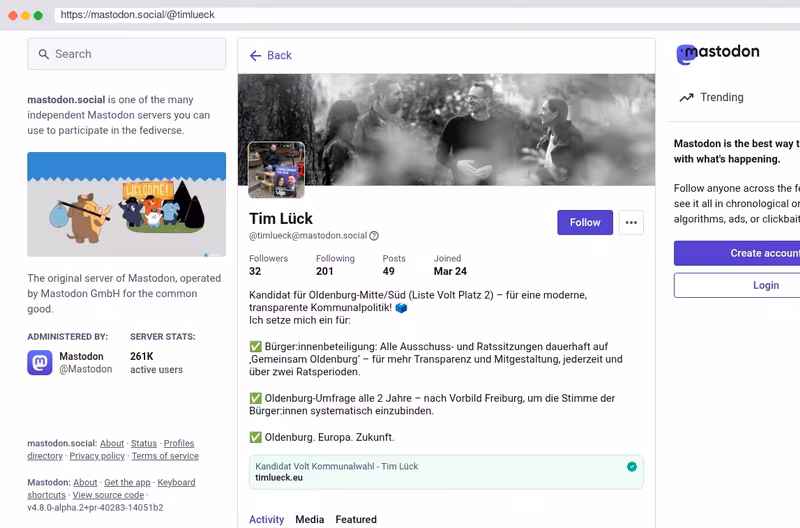800x528 pixels.
Task: Open the mastodon.social About link
Action: tap(112, 443)
